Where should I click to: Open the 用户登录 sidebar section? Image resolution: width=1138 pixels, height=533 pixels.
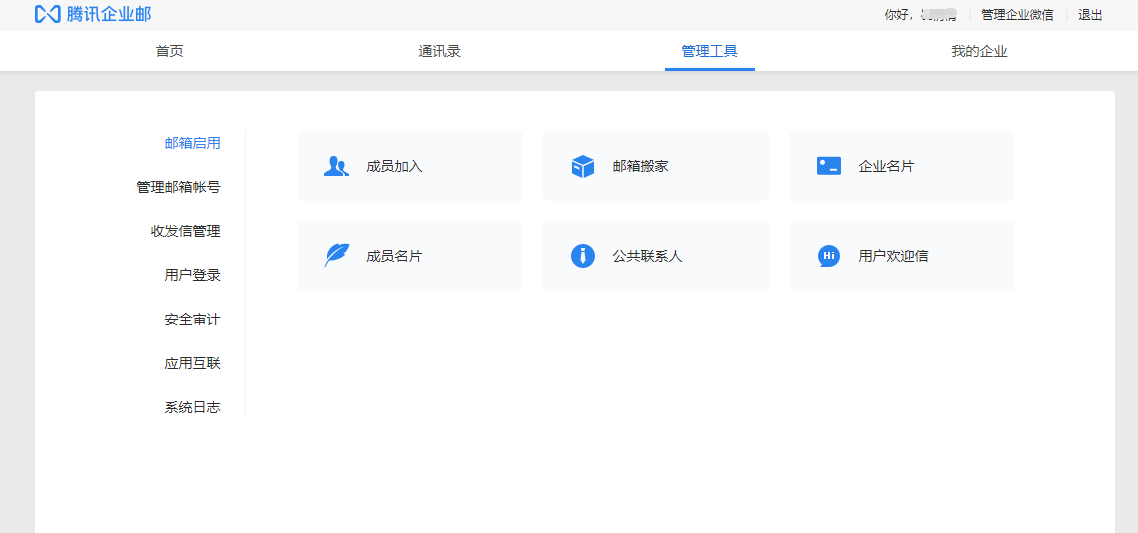click(192, 275)
